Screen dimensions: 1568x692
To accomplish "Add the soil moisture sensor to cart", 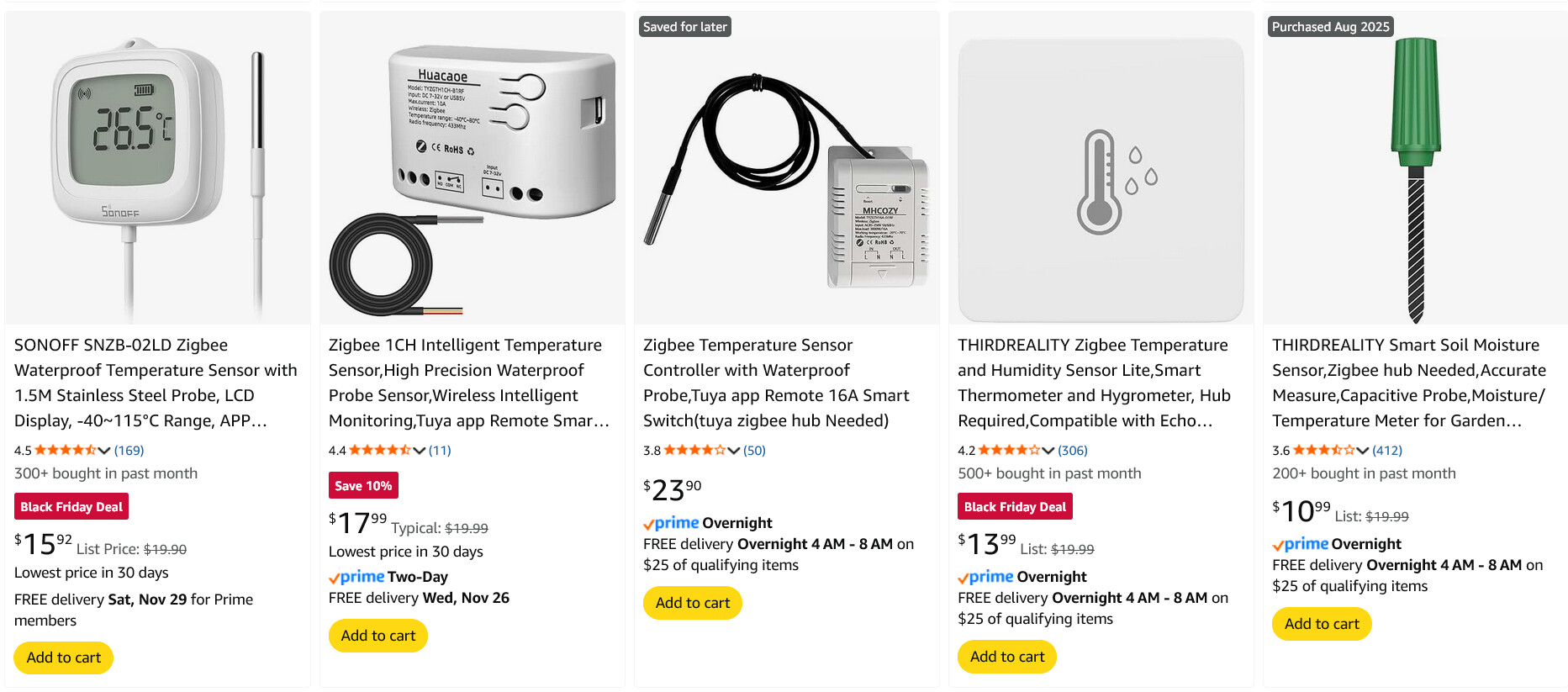I will click(1322, 624).
